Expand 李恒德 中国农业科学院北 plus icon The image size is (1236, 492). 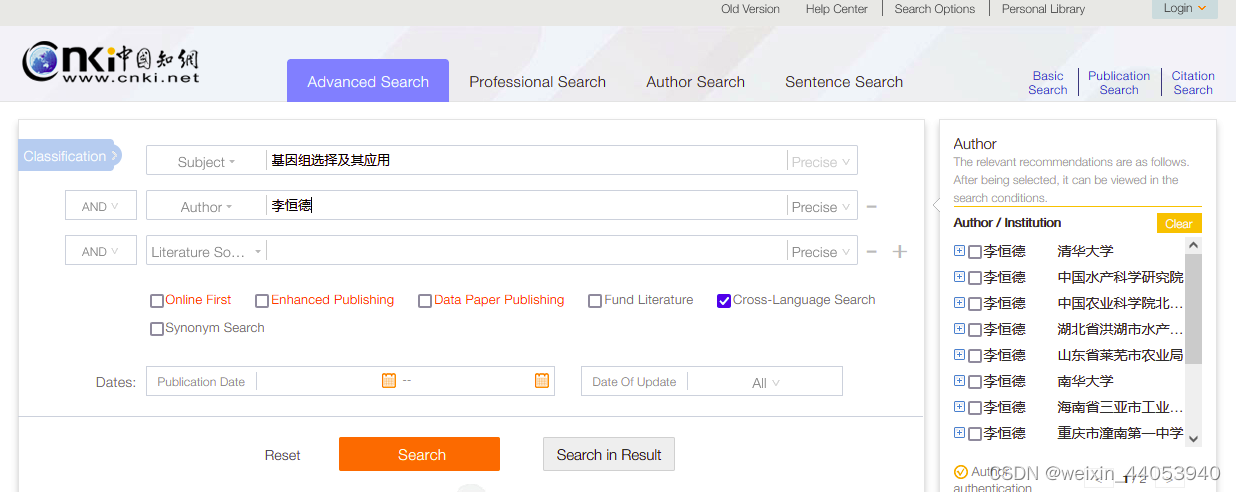tap(960, 303)
